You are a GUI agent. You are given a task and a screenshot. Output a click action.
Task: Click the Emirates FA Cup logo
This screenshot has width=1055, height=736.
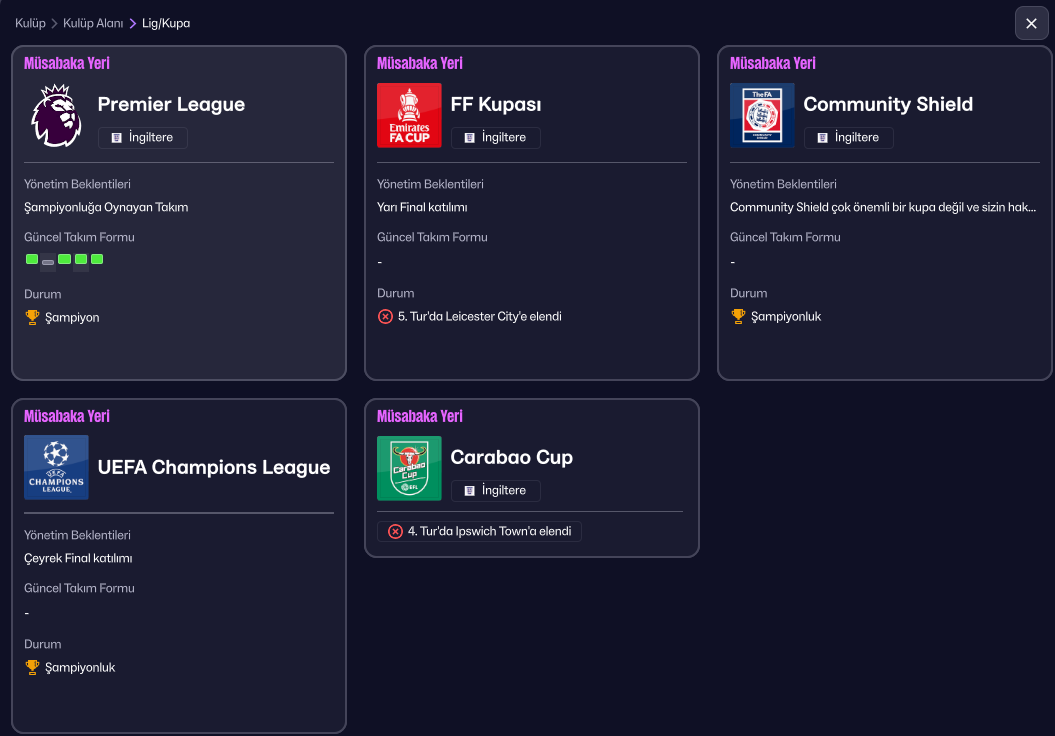coord(409,116)
